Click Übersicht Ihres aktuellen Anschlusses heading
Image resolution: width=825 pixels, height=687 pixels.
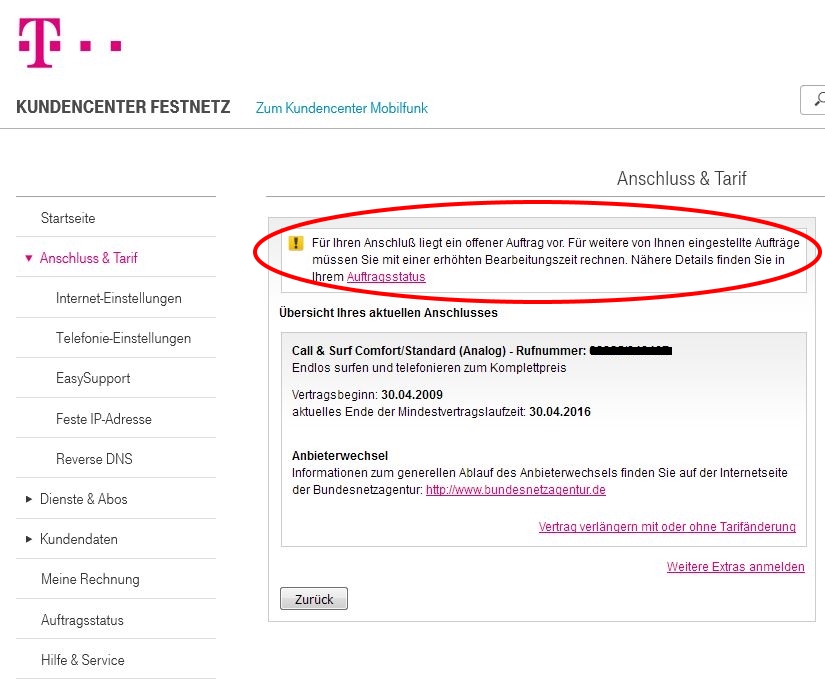(388, 312)
